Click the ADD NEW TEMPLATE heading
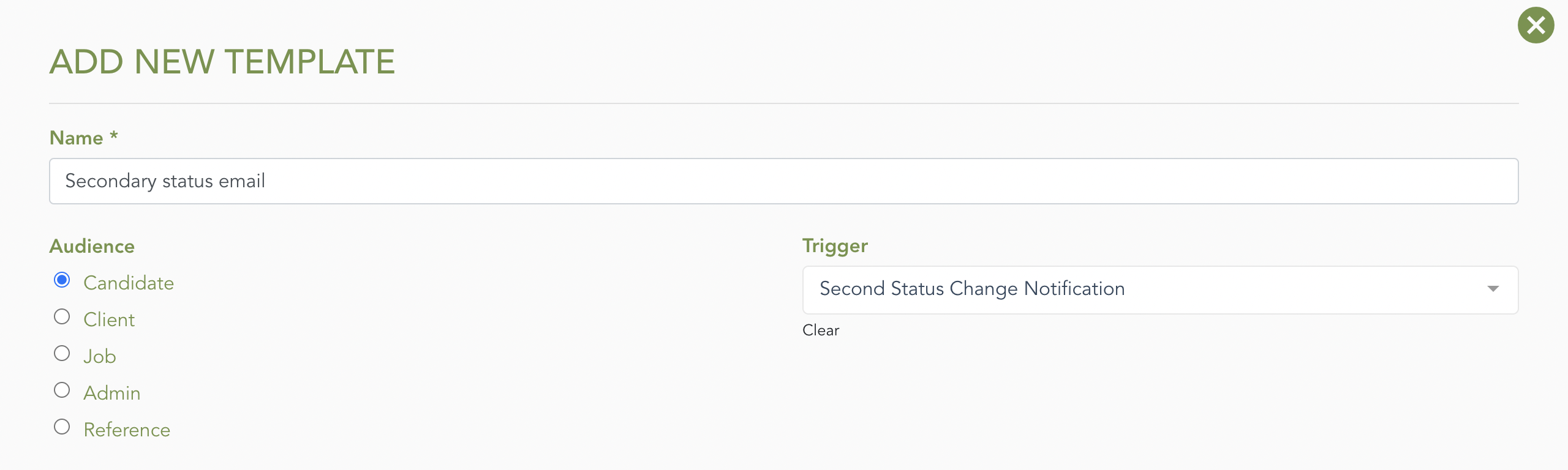Screen dimensions: 1568x470 pos(222,62)
